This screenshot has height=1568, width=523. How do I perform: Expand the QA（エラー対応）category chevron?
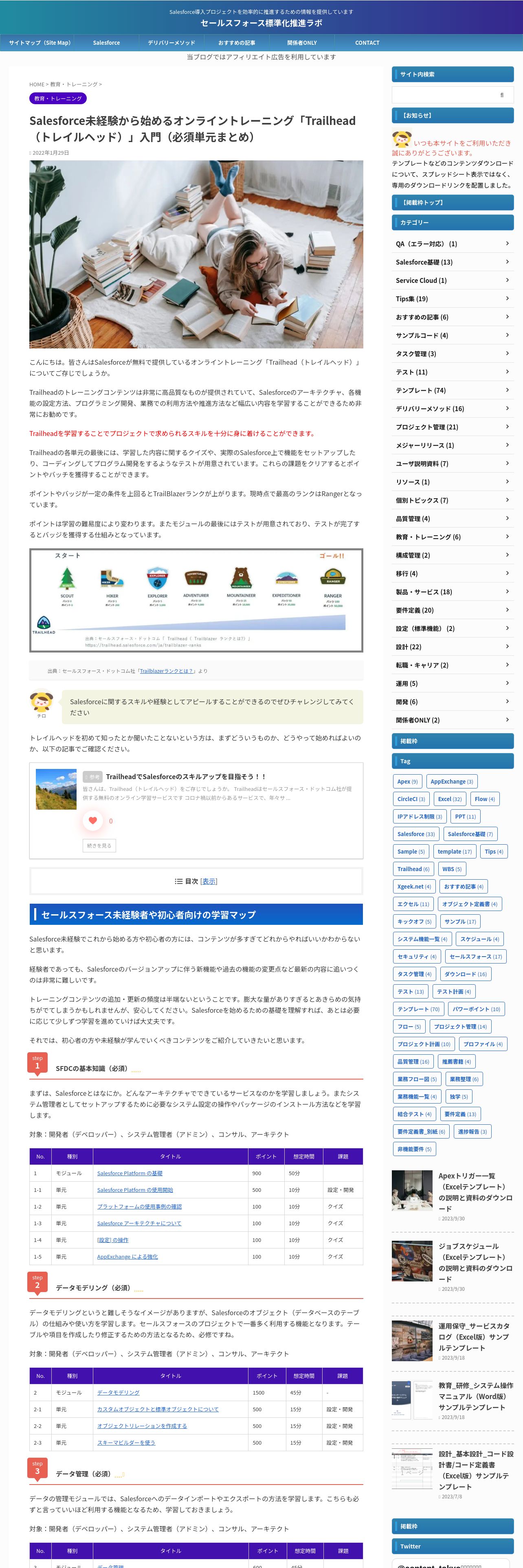(x=507, y=243)
